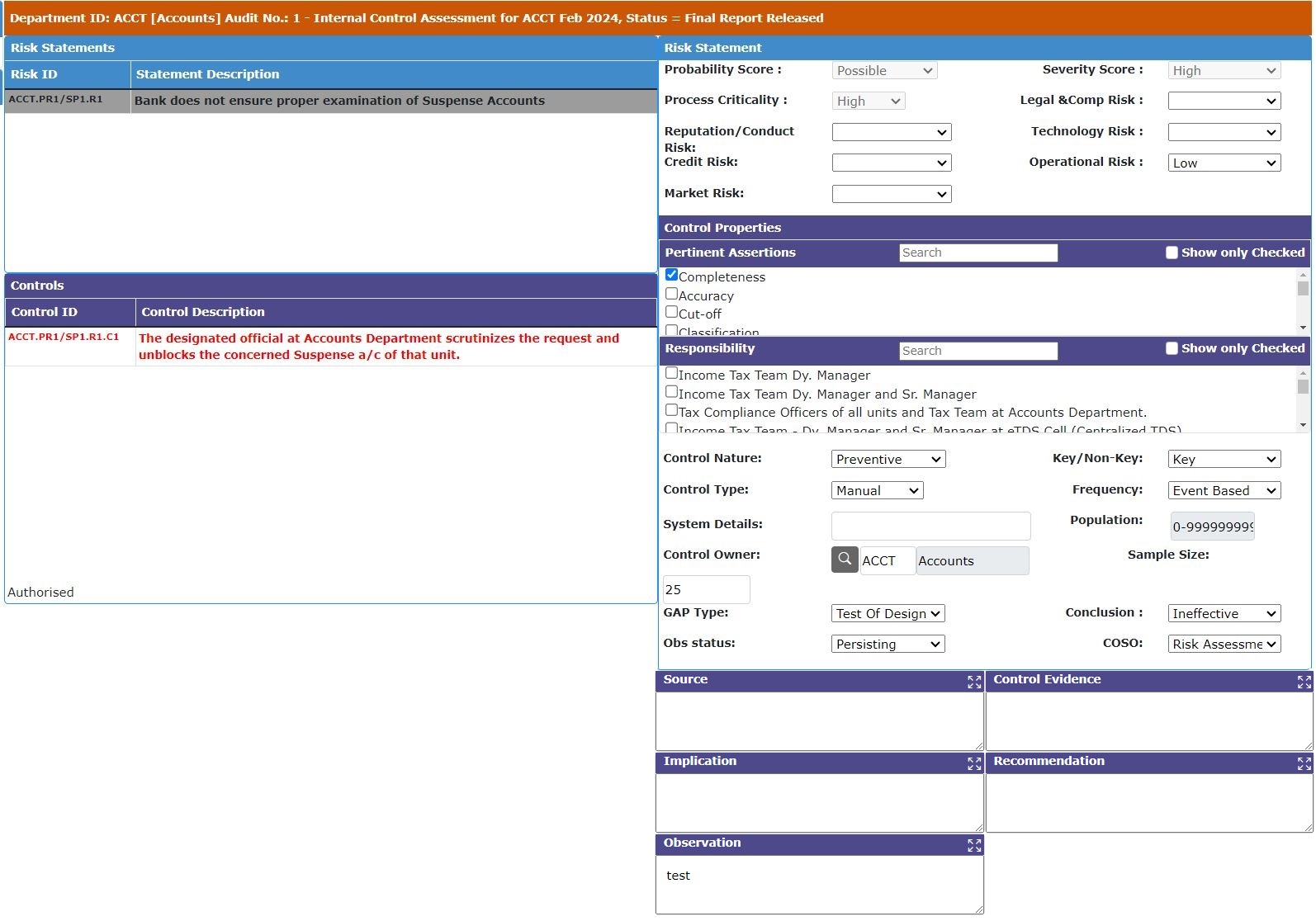Expand the Source panel to full size
The image size is (1316, 921).
[974, 682]
